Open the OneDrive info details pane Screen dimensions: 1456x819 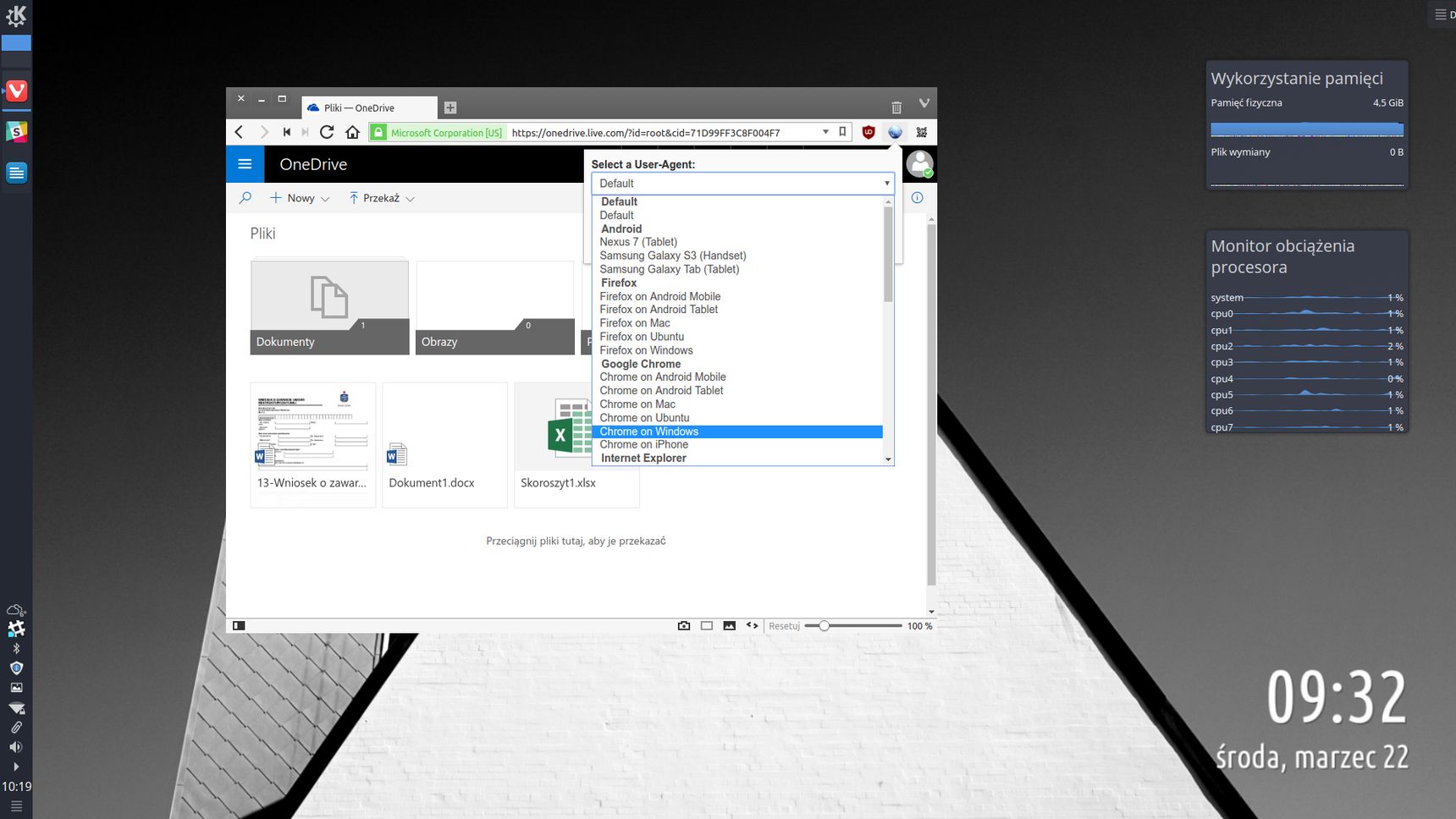[x=917, y=198]
